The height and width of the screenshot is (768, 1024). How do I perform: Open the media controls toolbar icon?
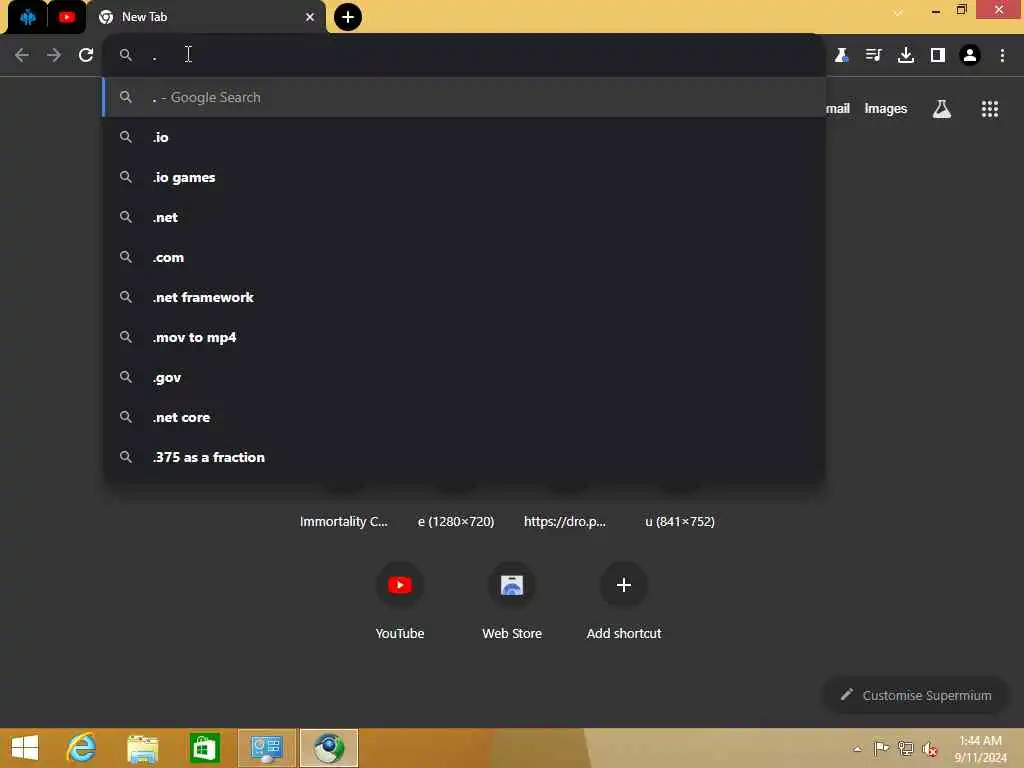(x=873, y=55)
